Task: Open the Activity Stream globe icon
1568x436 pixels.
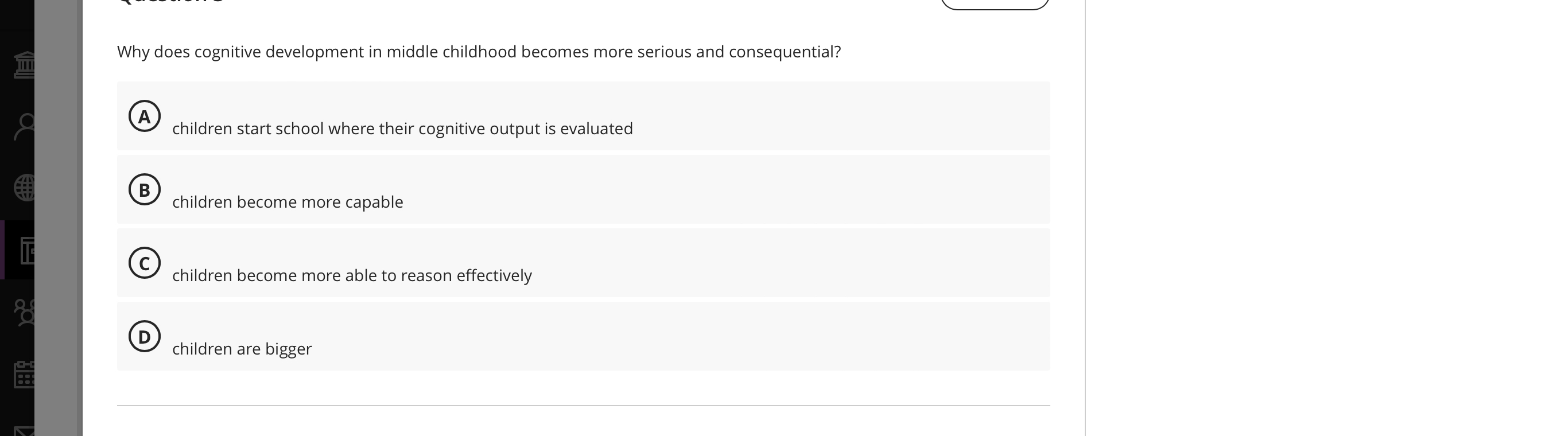Action: pyautogui.click(x=24, y=188)
